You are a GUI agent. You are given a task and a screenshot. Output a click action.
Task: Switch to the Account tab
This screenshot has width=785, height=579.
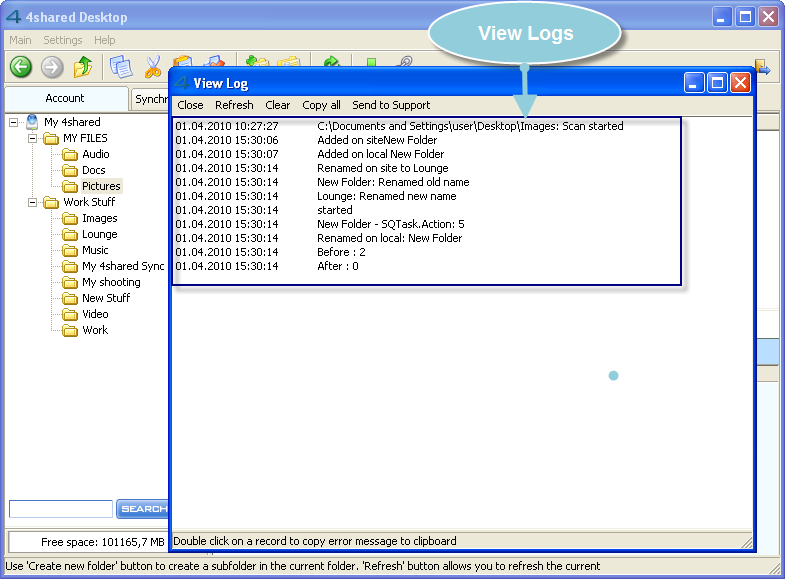pos(65,98)
